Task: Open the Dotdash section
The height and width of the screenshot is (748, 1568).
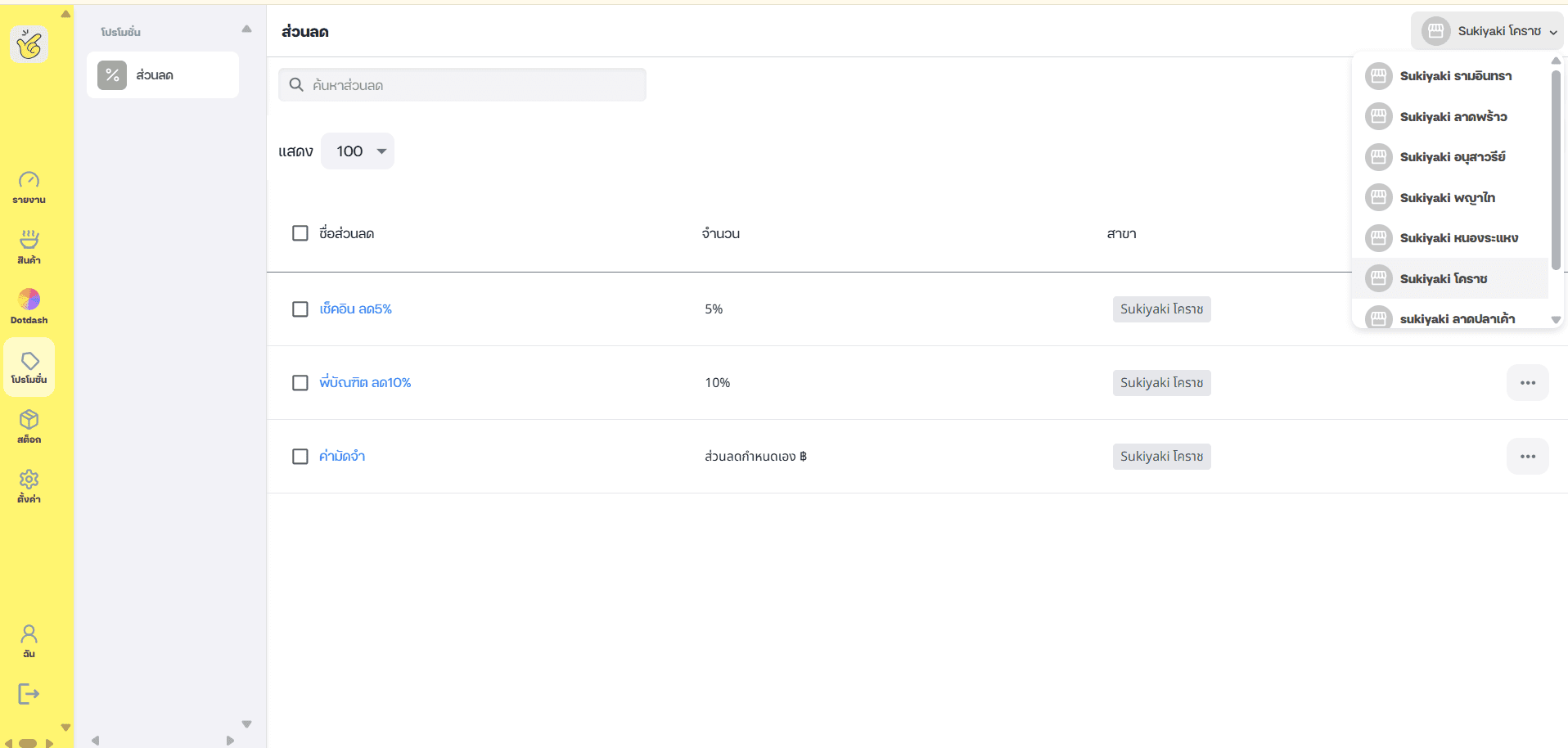Action: tap(29, 307)
